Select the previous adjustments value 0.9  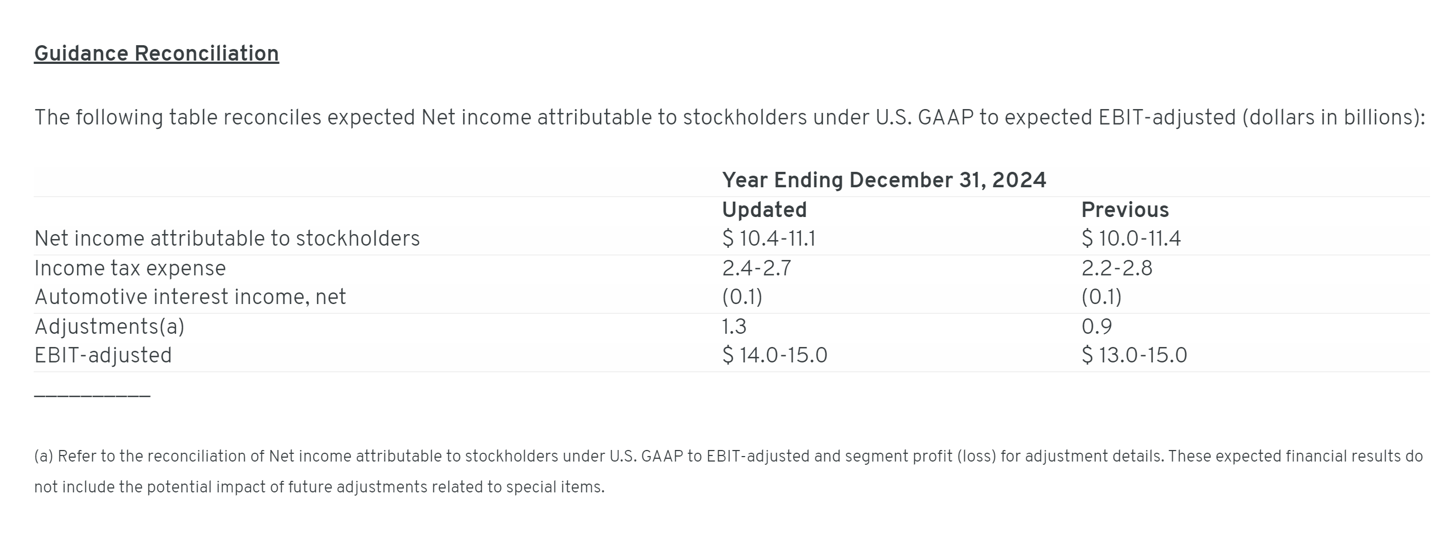(x=1096, y=327)
